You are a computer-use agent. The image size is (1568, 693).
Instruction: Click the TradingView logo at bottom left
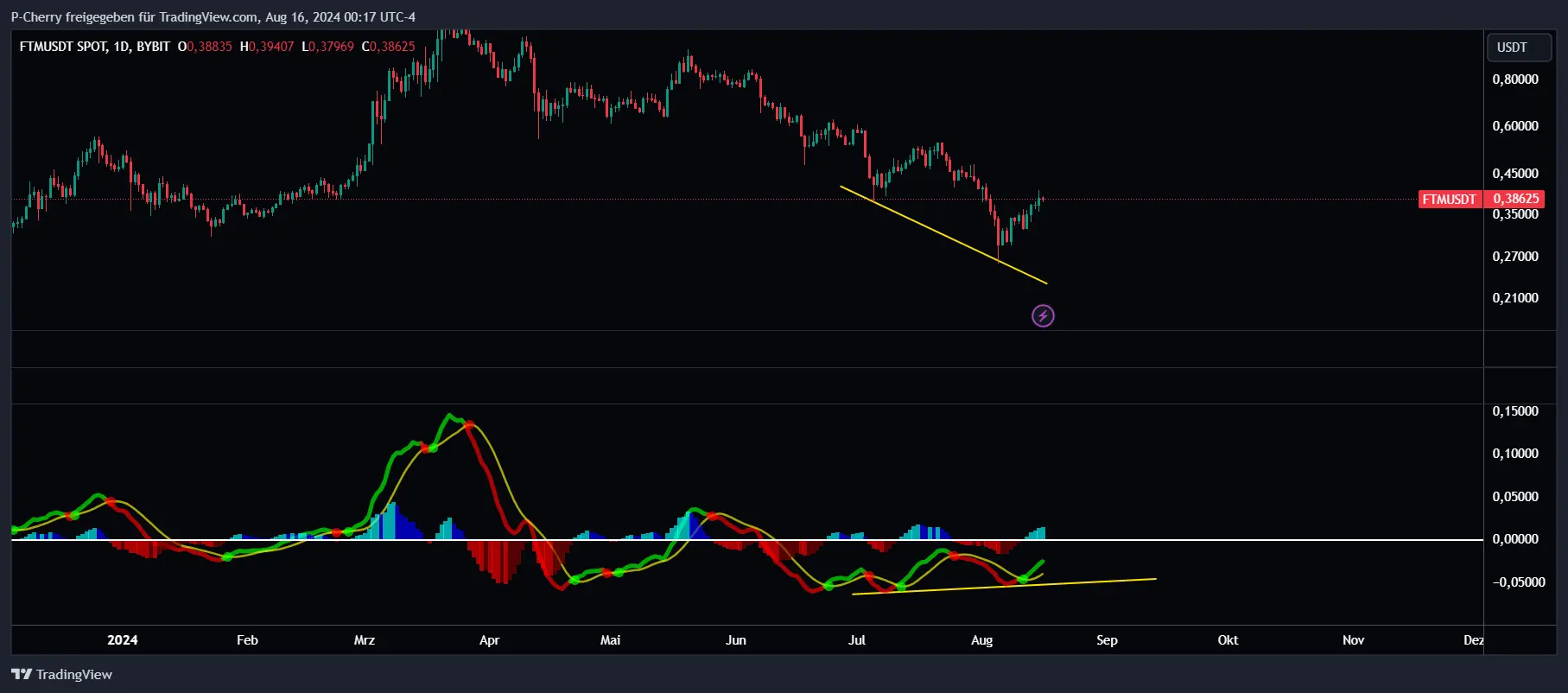coord(61,674)
